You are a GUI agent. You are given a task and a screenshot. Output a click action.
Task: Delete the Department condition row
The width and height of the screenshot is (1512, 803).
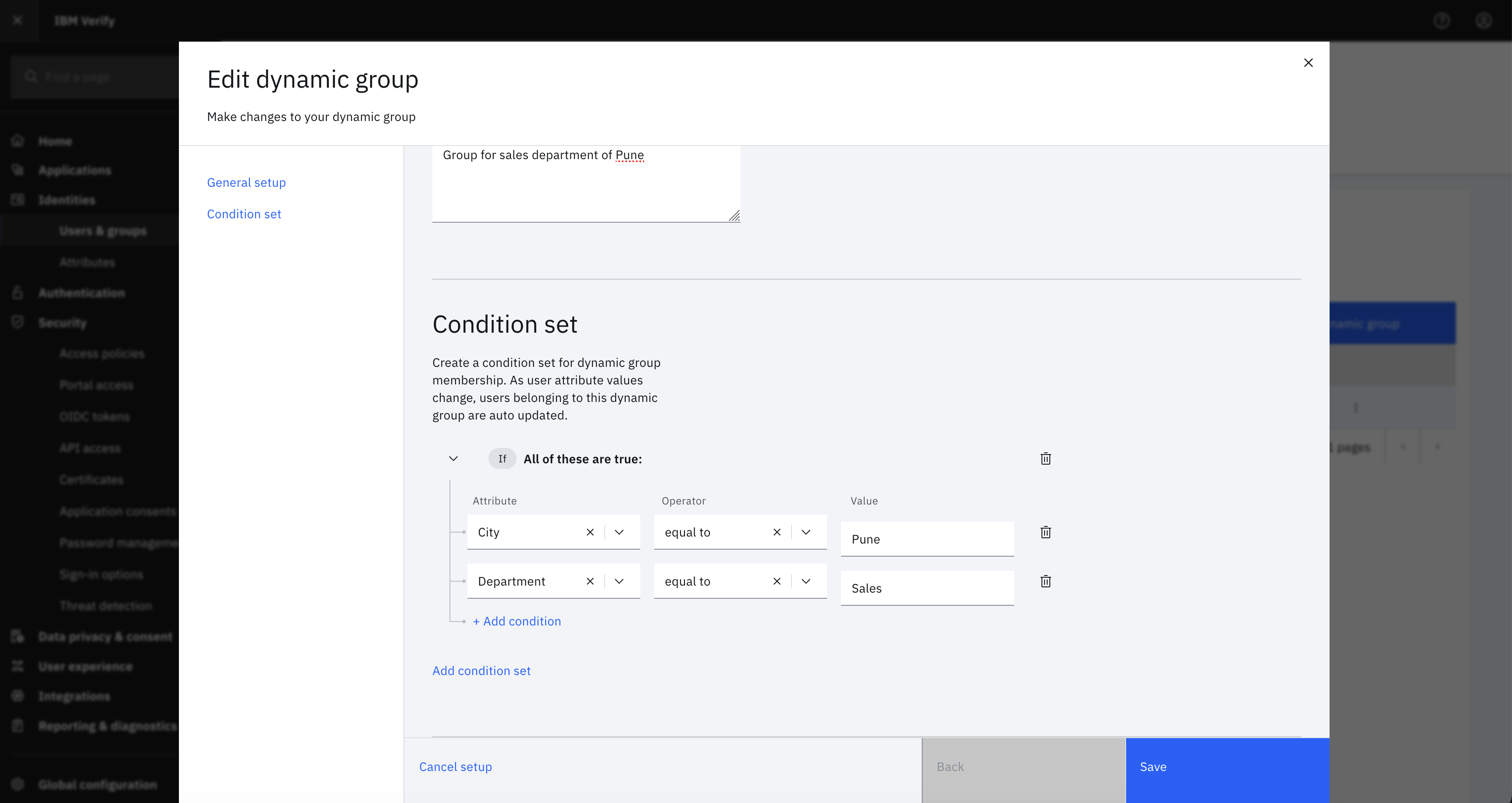(x=1045, y=581)
